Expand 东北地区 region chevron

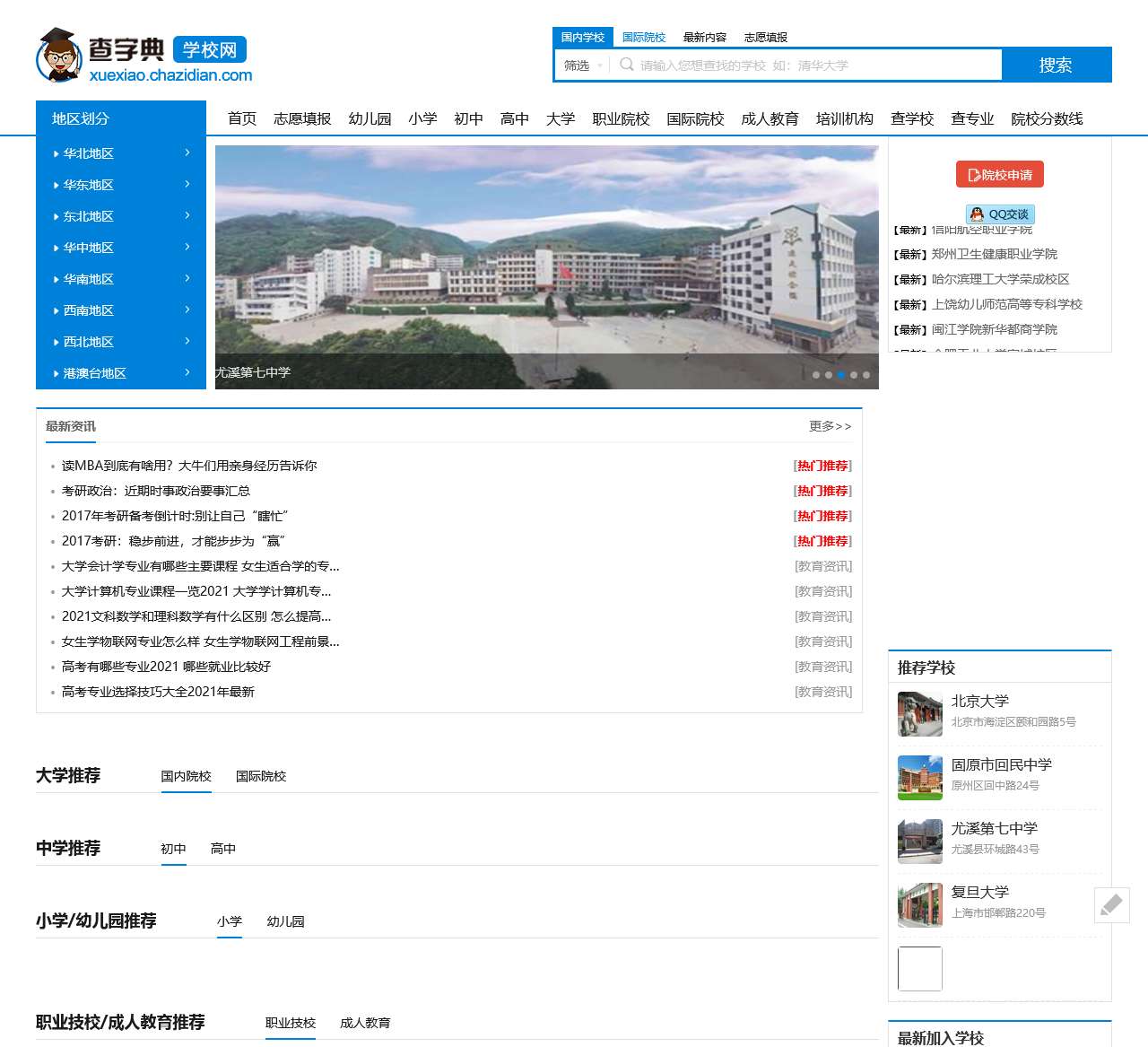187,215
